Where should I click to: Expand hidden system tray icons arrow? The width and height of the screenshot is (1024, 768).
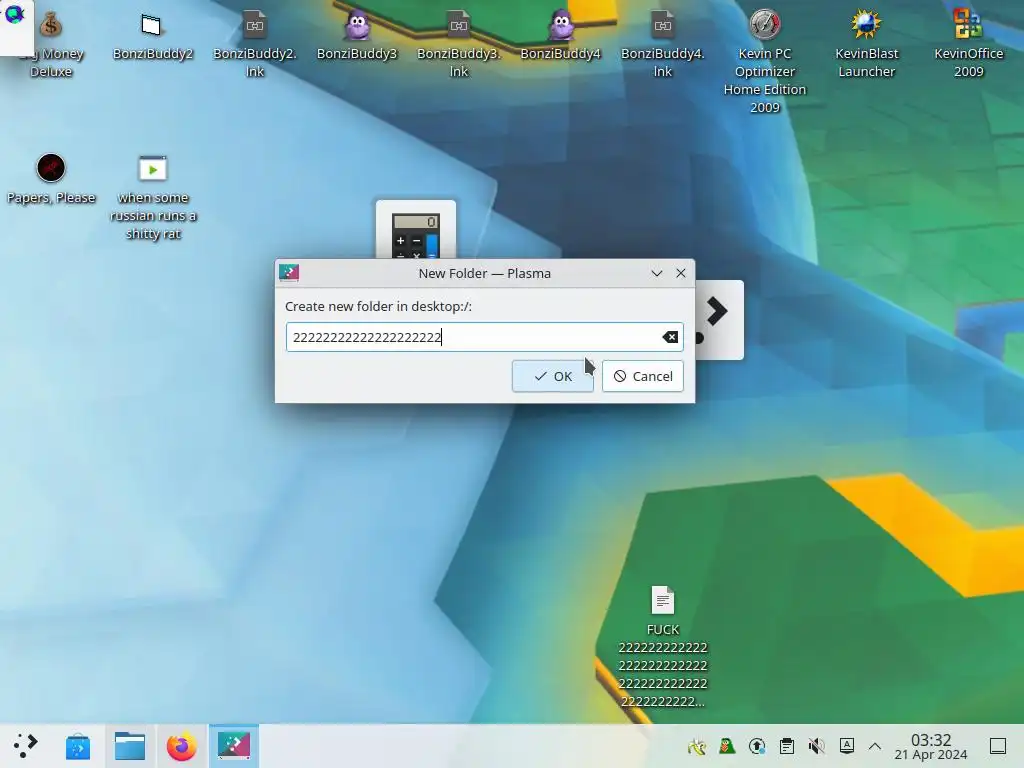(x=875, y=746)
